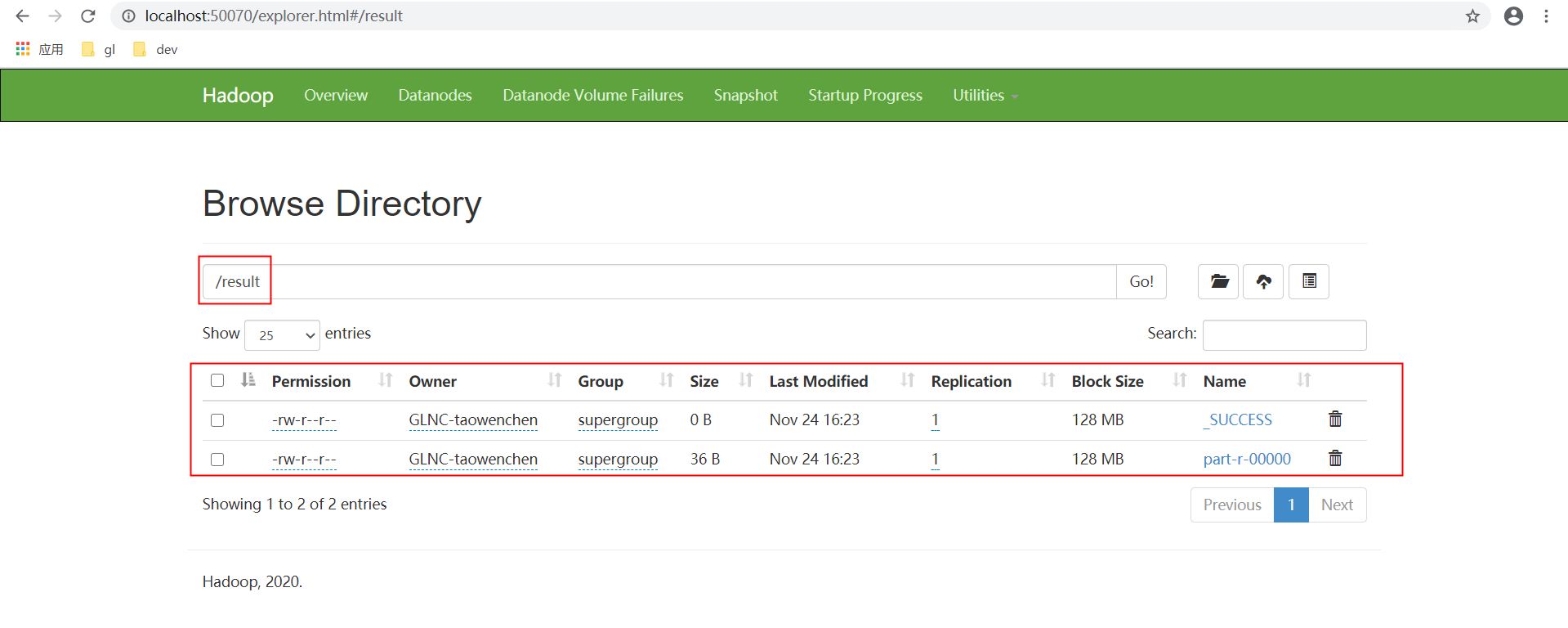Click the Search input box

[x=1284, y=334]
